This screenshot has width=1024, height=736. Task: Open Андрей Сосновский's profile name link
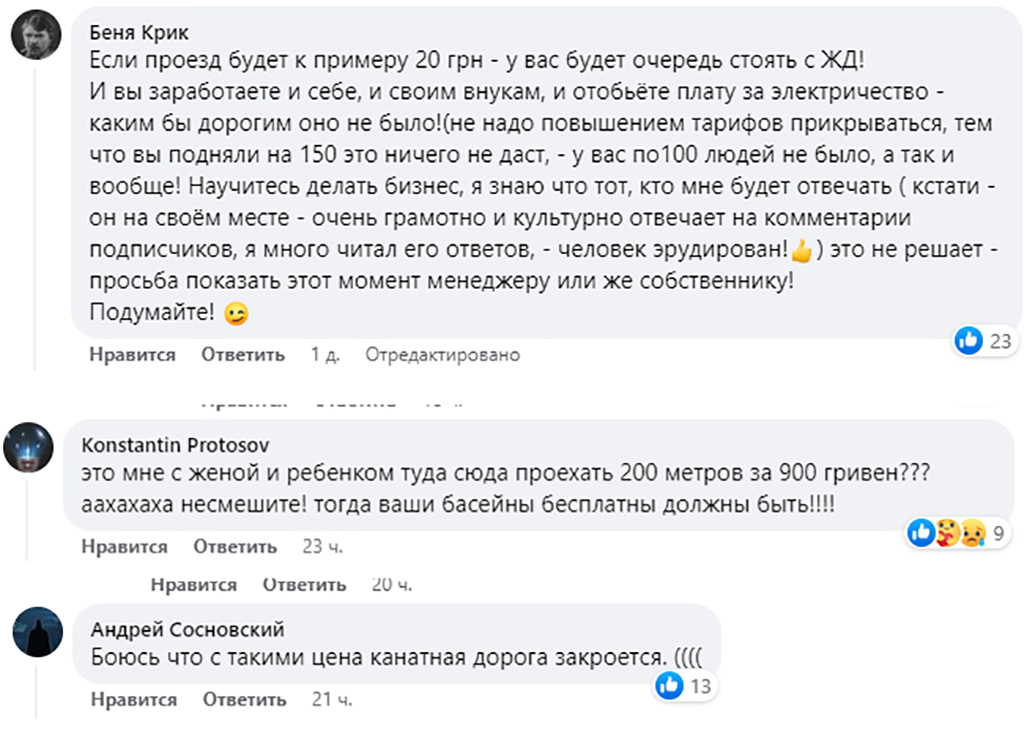(x=188, y=629)
